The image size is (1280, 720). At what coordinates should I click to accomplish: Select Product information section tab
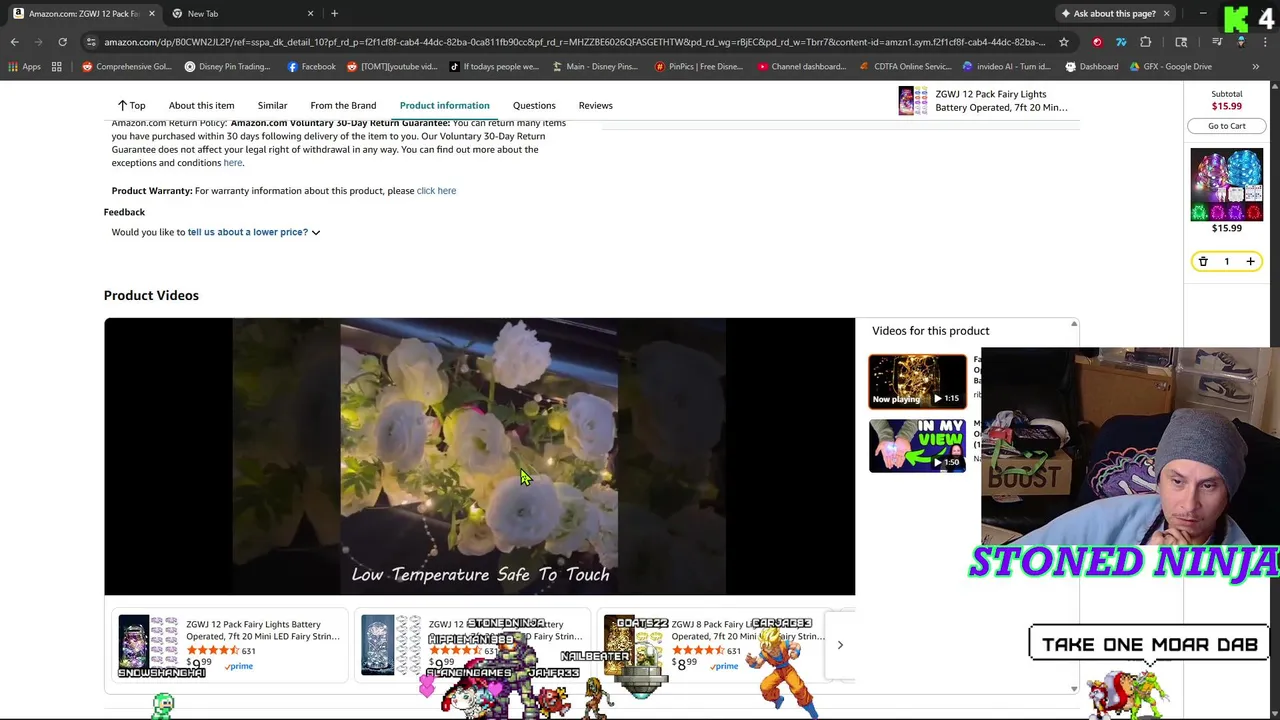click(x=444, y=105)
